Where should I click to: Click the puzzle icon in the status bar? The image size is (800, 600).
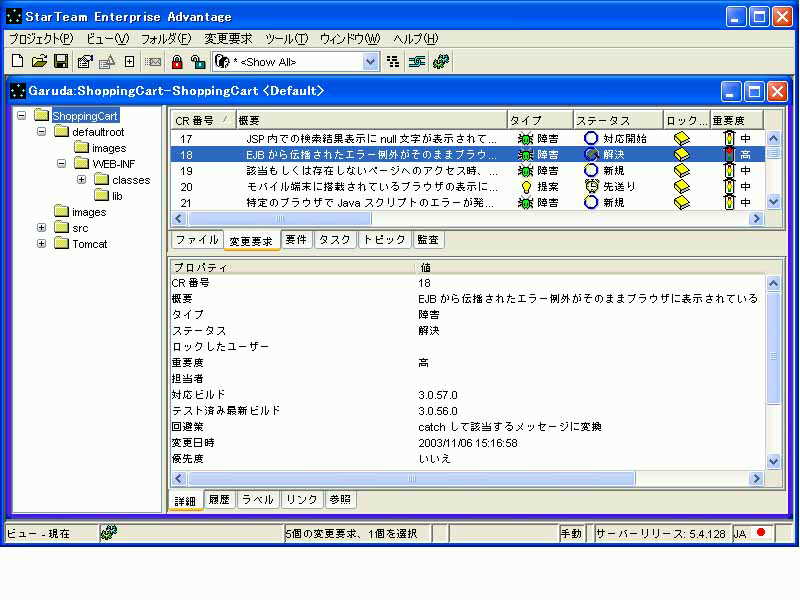(x=108, y=533)
